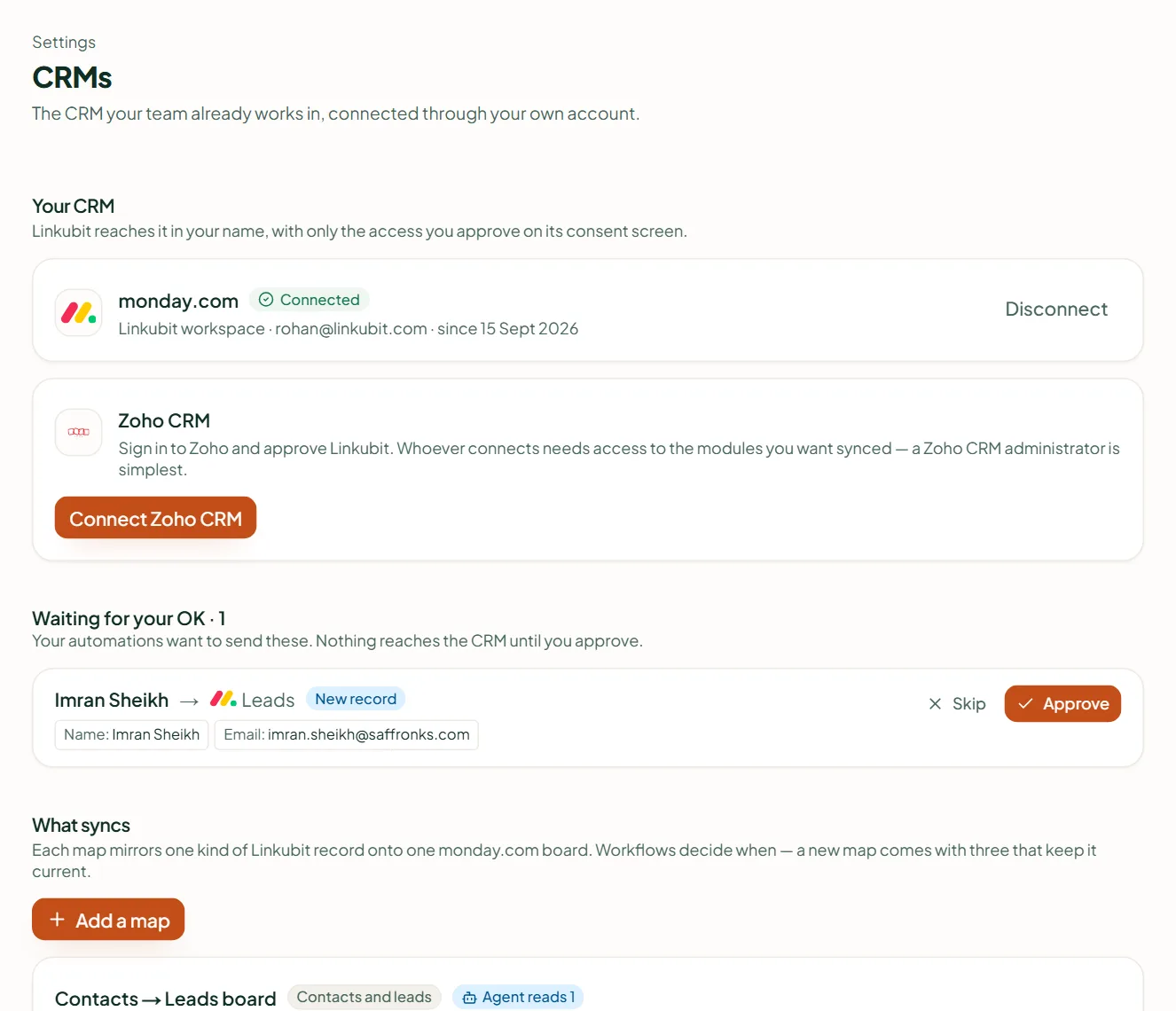Disconnect the monday.com CRM
Viewport: 1176px width, 1011px height.
coord(1056,310)
